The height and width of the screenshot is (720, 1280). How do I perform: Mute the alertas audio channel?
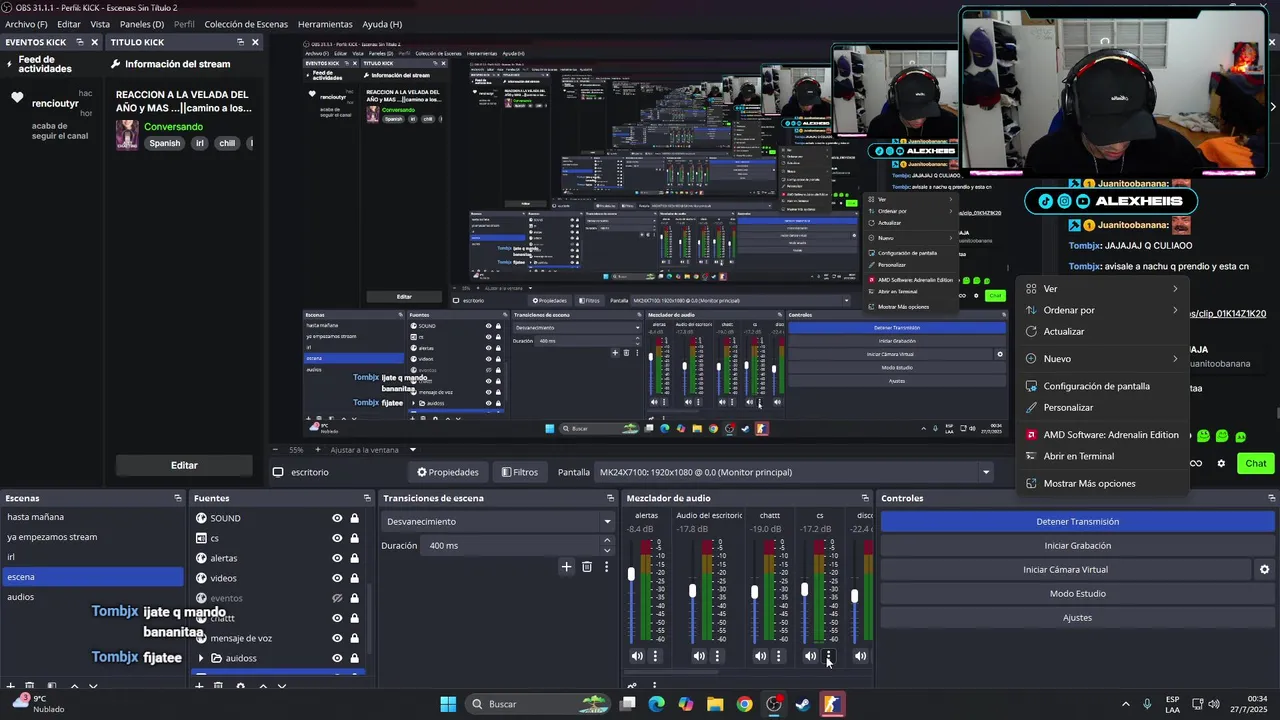click(x=637, y=656)
